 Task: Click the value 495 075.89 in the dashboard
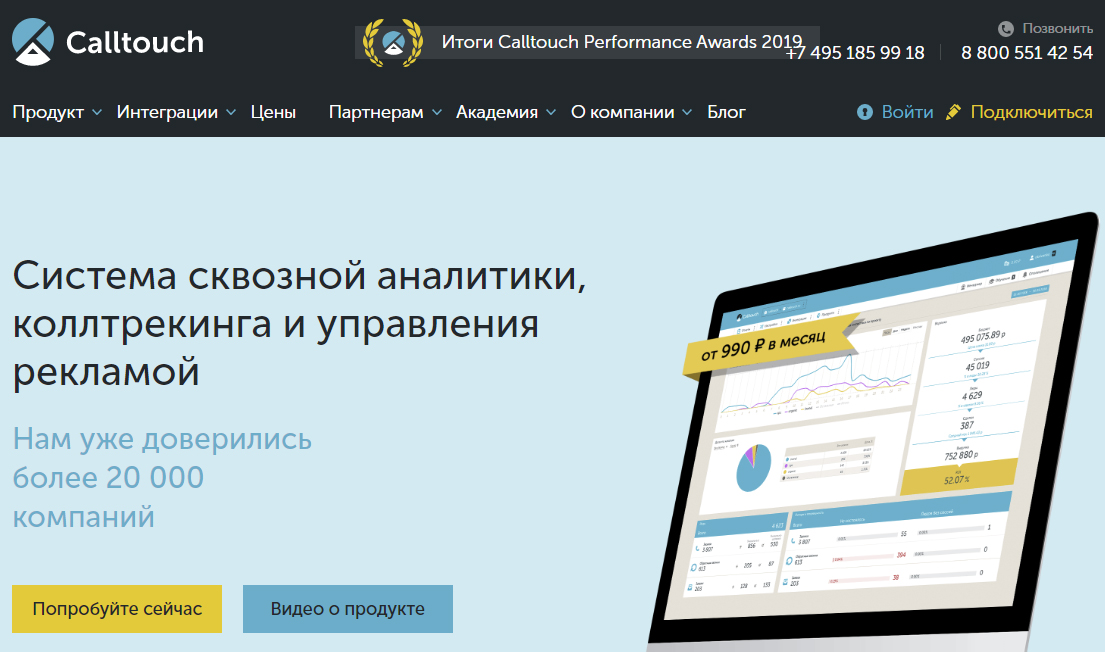pos(982,338)
